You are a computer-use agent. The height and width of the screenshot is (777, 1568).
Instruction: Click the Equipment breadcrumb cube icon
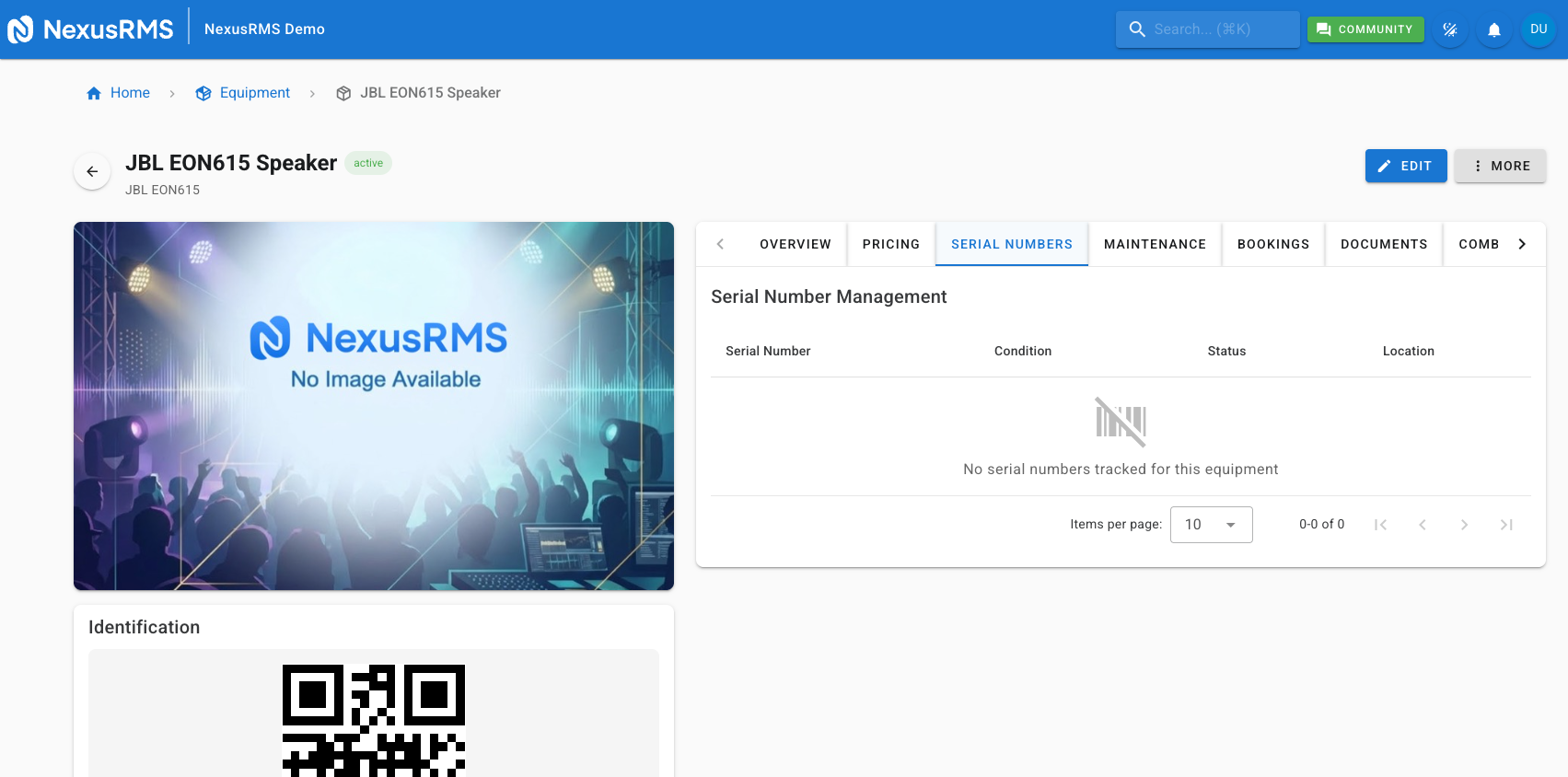pos(203,93)
